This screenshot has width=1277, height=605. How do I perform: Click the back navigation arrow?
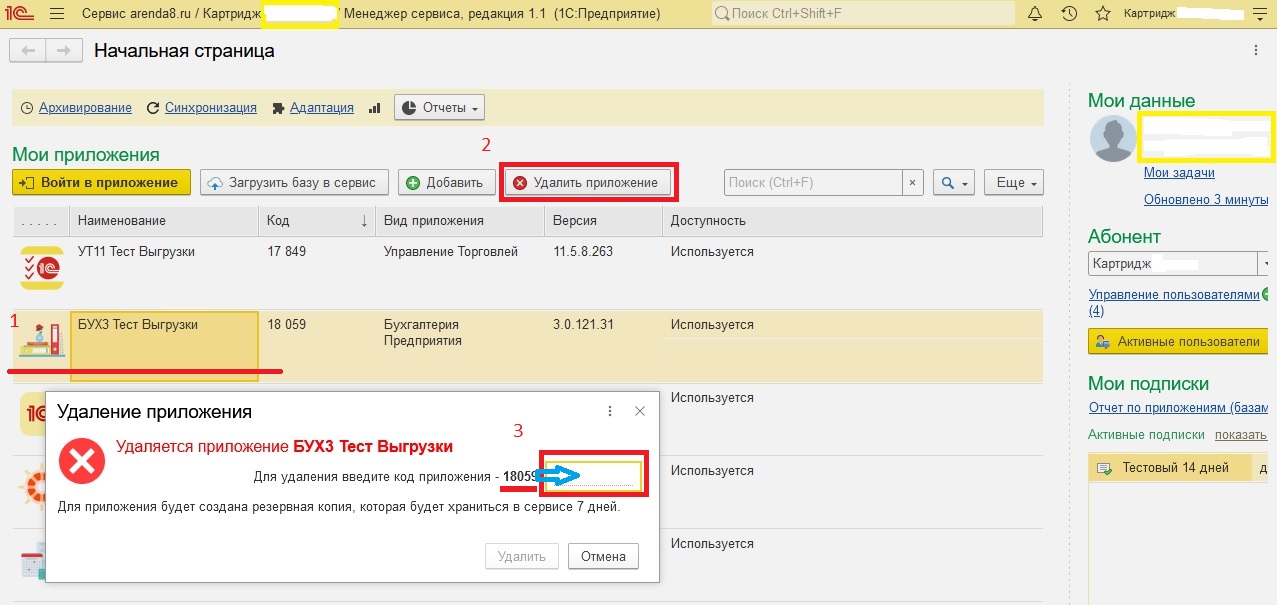pos(28,51)
